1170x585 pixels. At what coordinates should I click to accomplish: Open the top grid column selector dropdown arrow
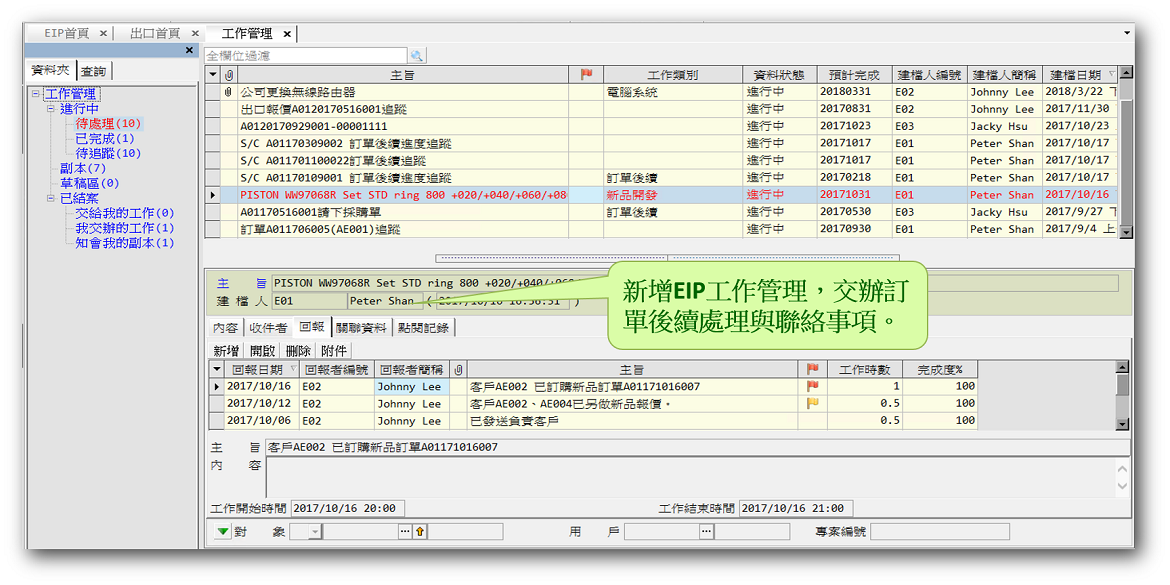point(212,75)
